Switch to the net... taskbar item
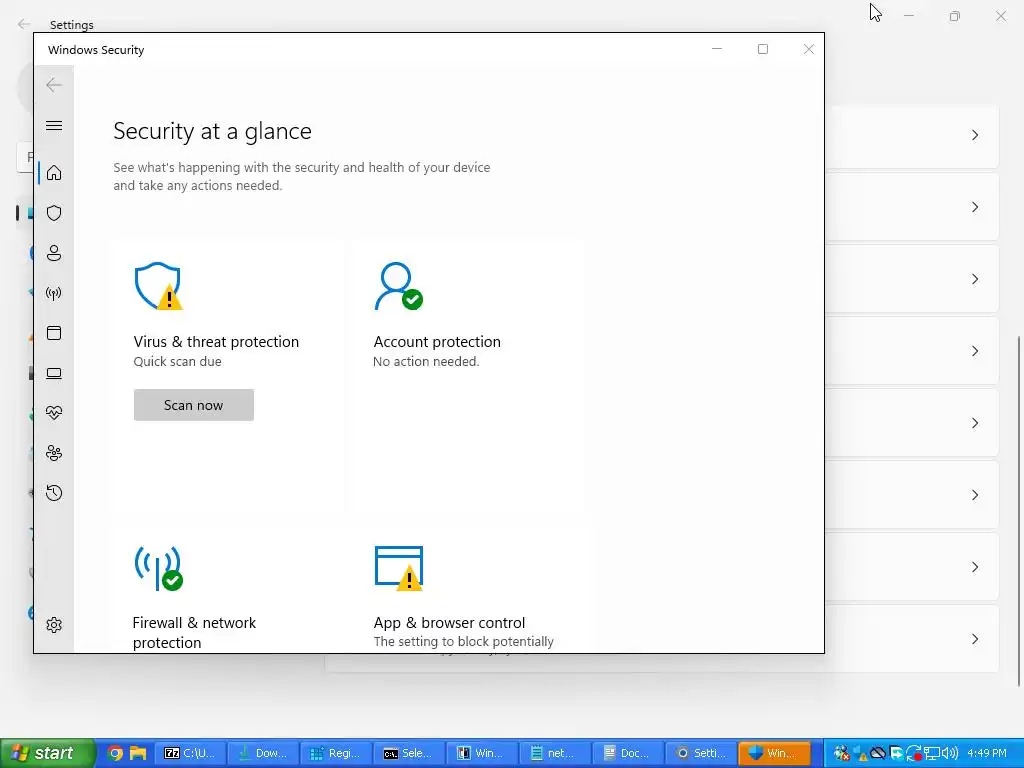This screenshot has height=768, width=1024. [555, 753]
